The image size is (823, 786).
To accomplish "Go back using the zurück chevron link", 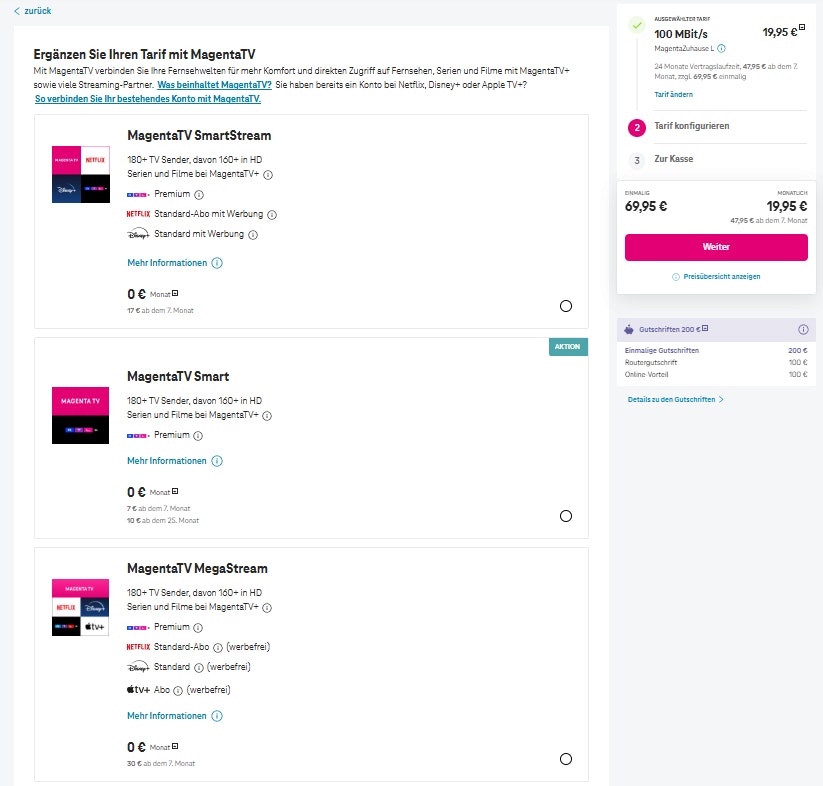I will pyautogui.click(x=32, y=11).
